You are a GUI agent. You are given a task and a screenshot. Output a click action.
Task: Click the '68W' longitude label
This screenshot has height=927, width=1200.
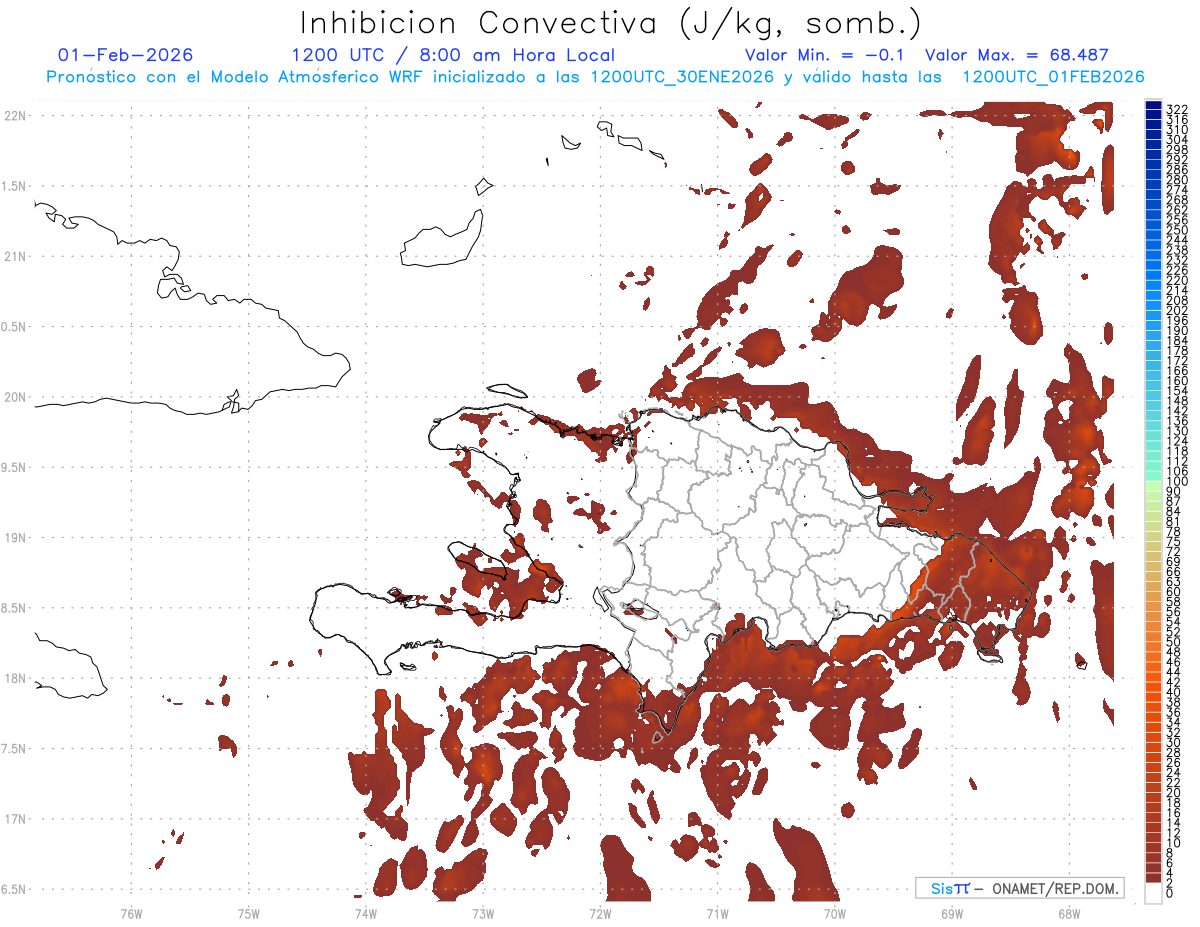[x=1068, y=912]
